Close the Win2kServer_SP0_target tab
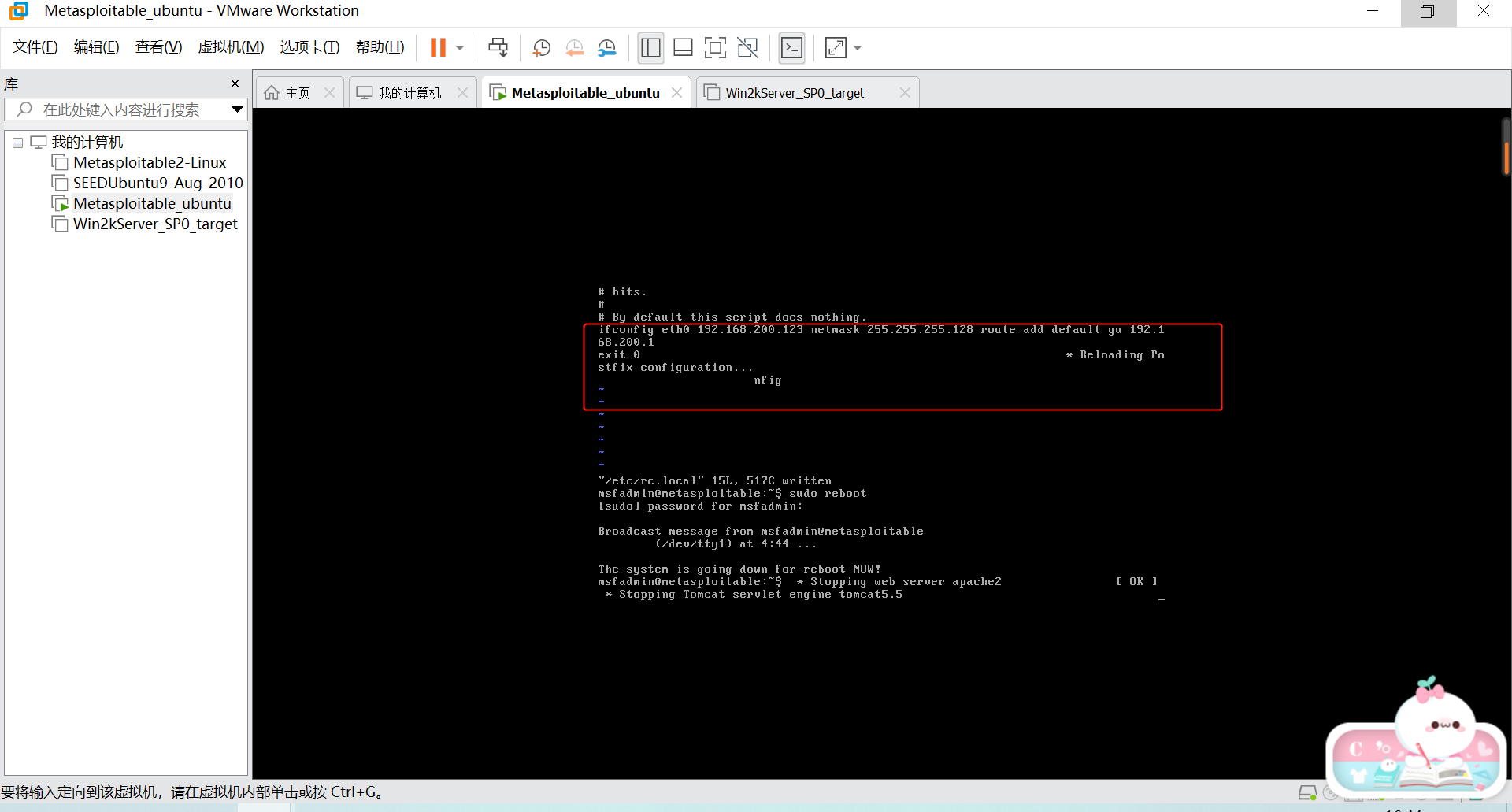 (x=905, y=93)
